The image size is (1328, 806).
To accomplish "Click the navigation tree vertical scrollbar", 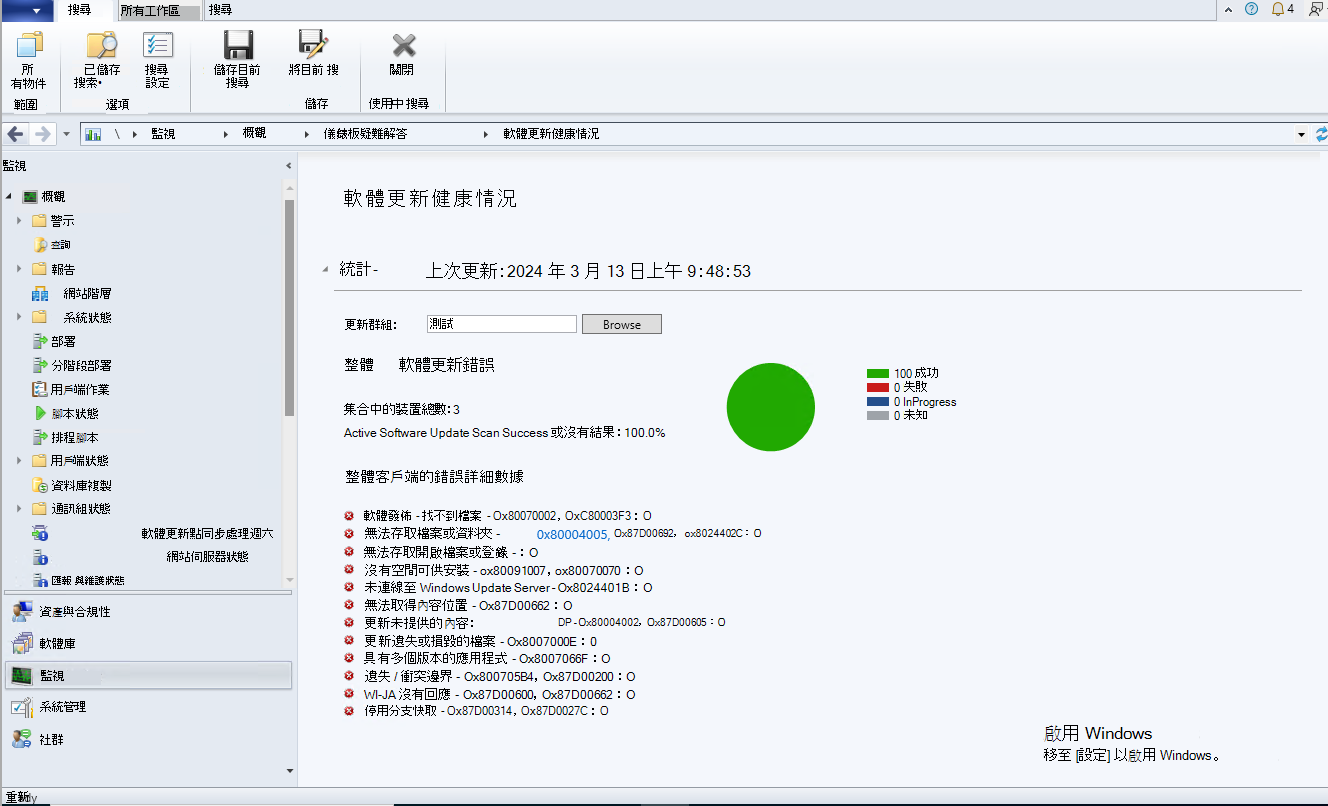I will [x=289, y=307].
